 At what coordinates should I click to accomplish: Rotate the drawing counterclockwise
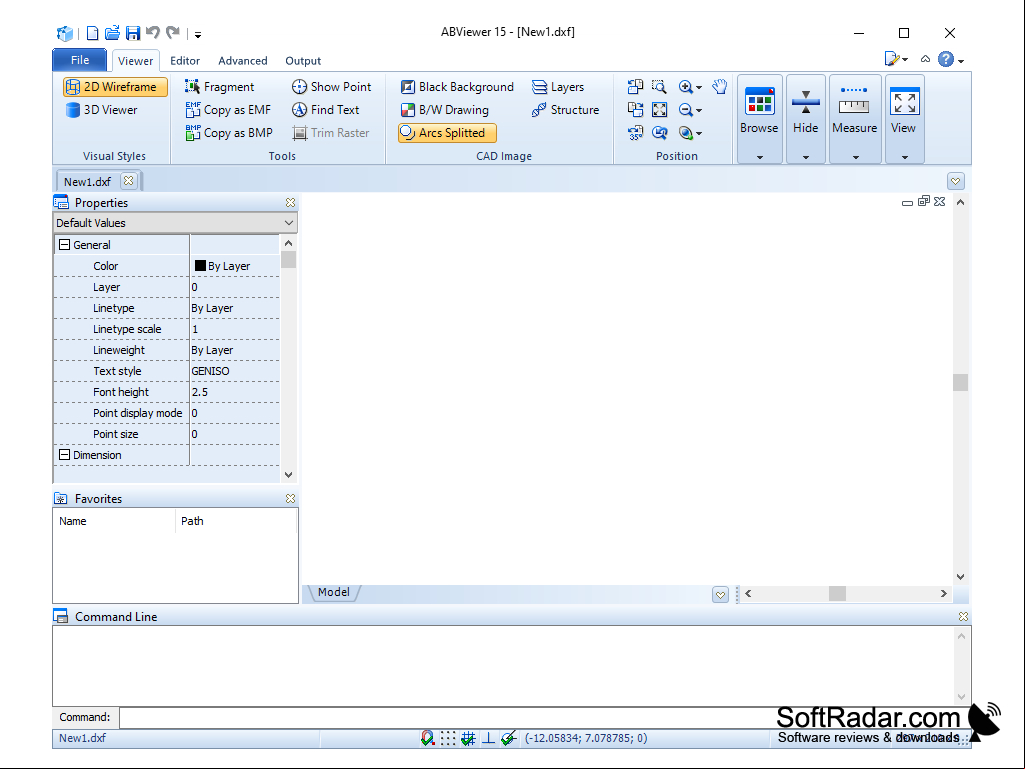coord(635,86)
